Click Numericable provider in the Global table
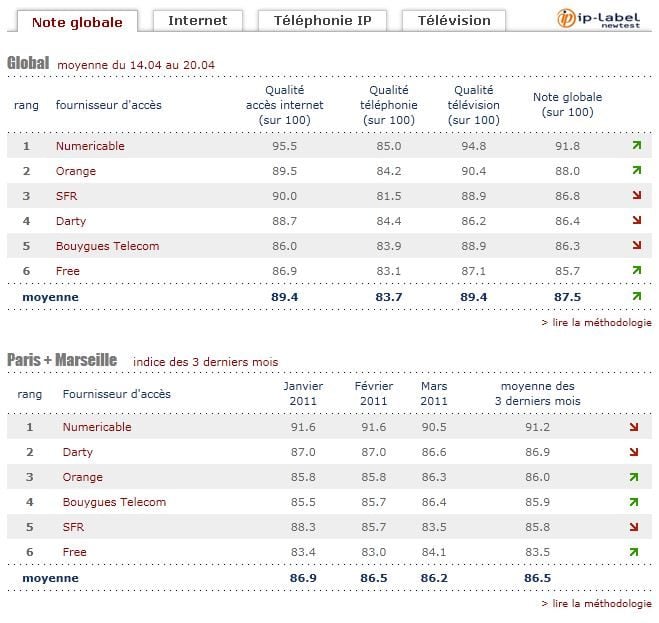The height and width of the screenshot is (623, 659). click(x=90, y=146)
